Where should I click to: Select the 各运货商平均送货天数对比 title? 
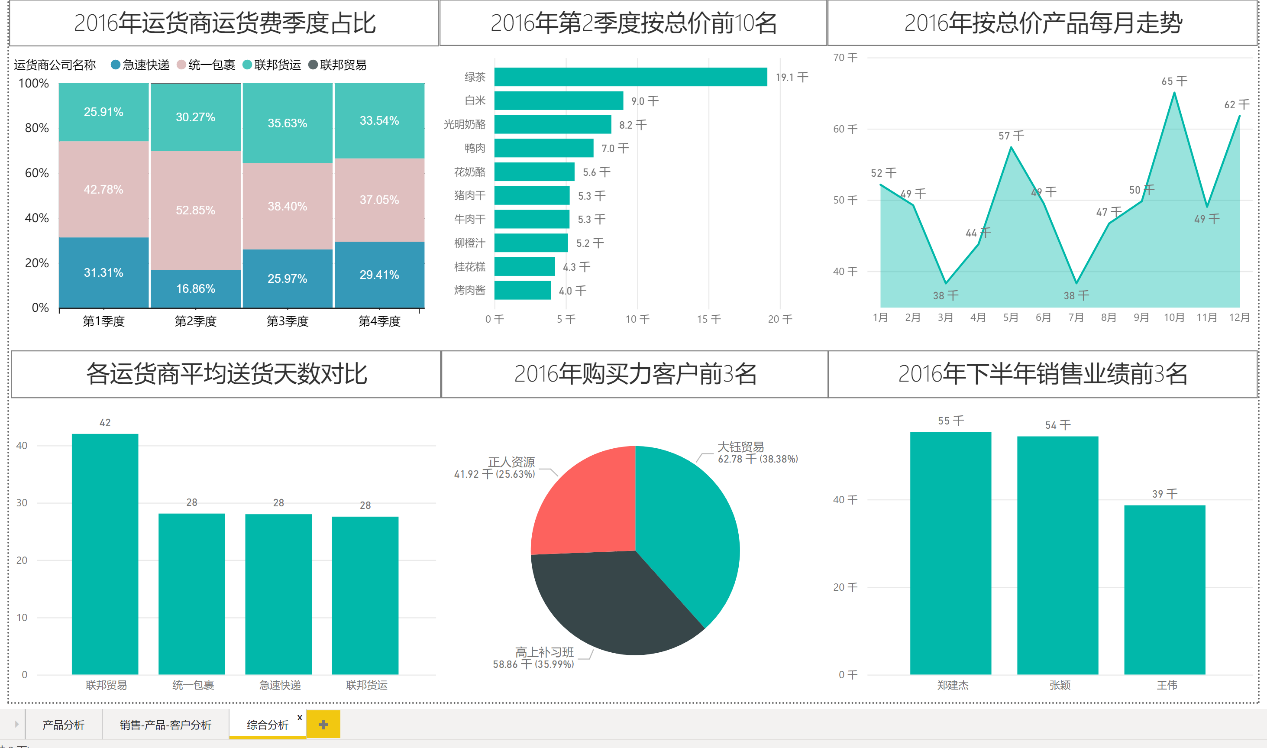pos(227,374)
